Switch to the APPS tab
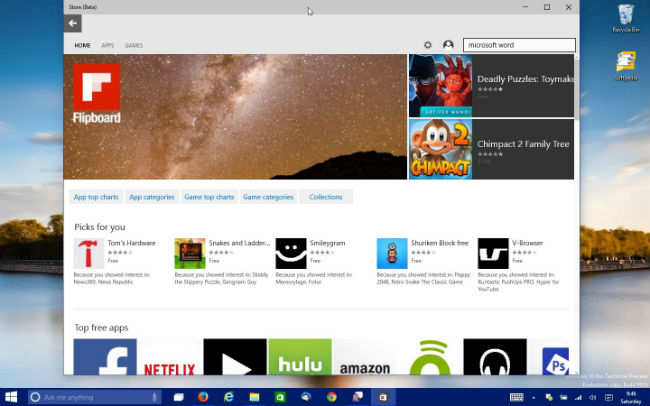 pos(108,45)
